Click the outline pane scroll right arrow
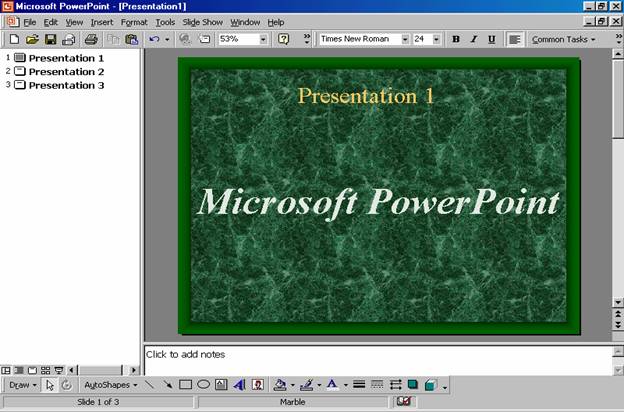The image size is (624, 412). pyautogui.click(x=134, y=370)
